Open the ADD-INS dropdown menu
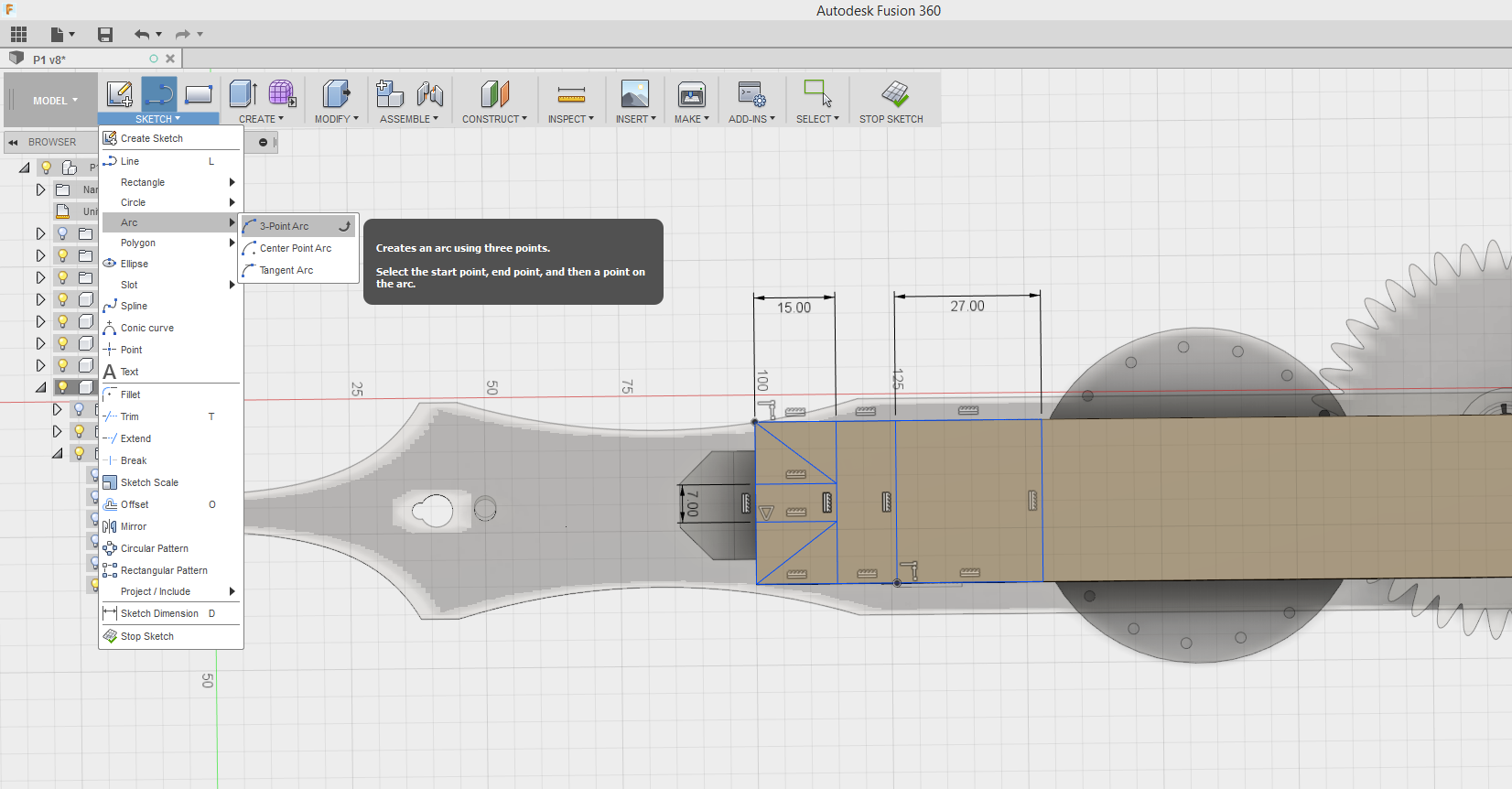The image size is (1512, 789). pos(751,119)
